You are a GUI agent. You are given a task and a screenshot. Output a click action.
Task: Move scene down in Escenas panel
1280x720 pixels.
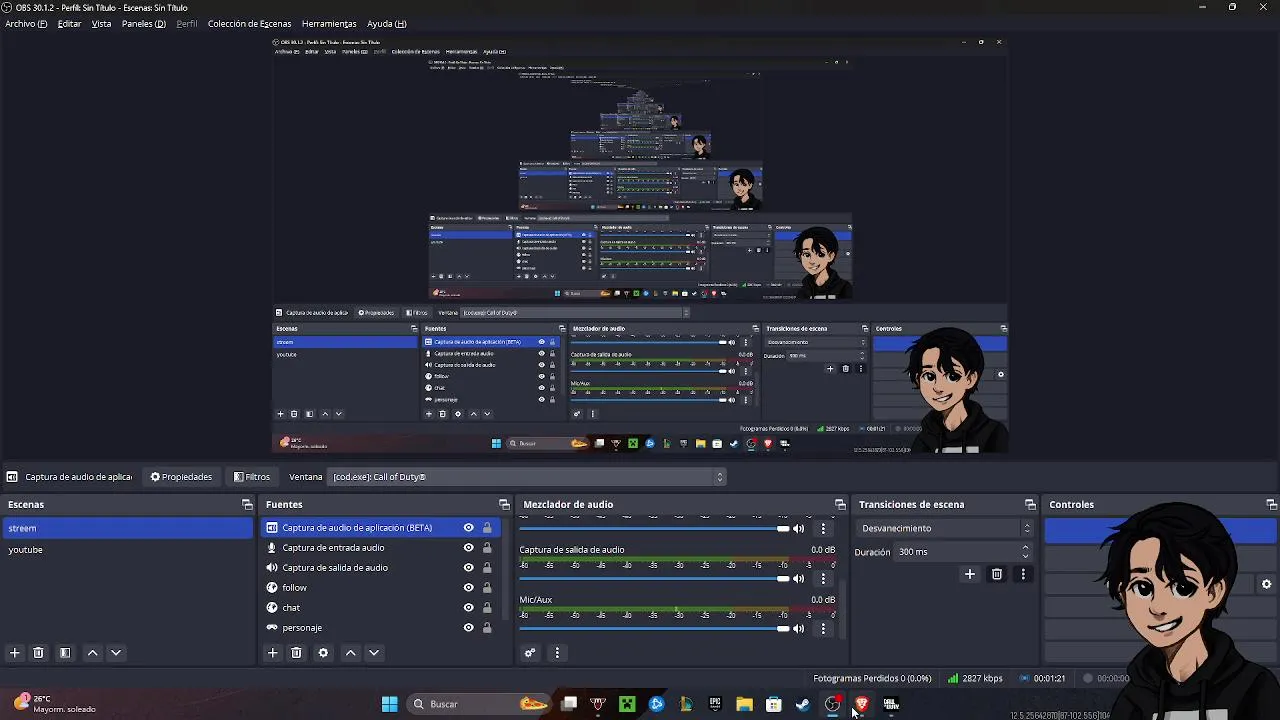tap(116, 653)
